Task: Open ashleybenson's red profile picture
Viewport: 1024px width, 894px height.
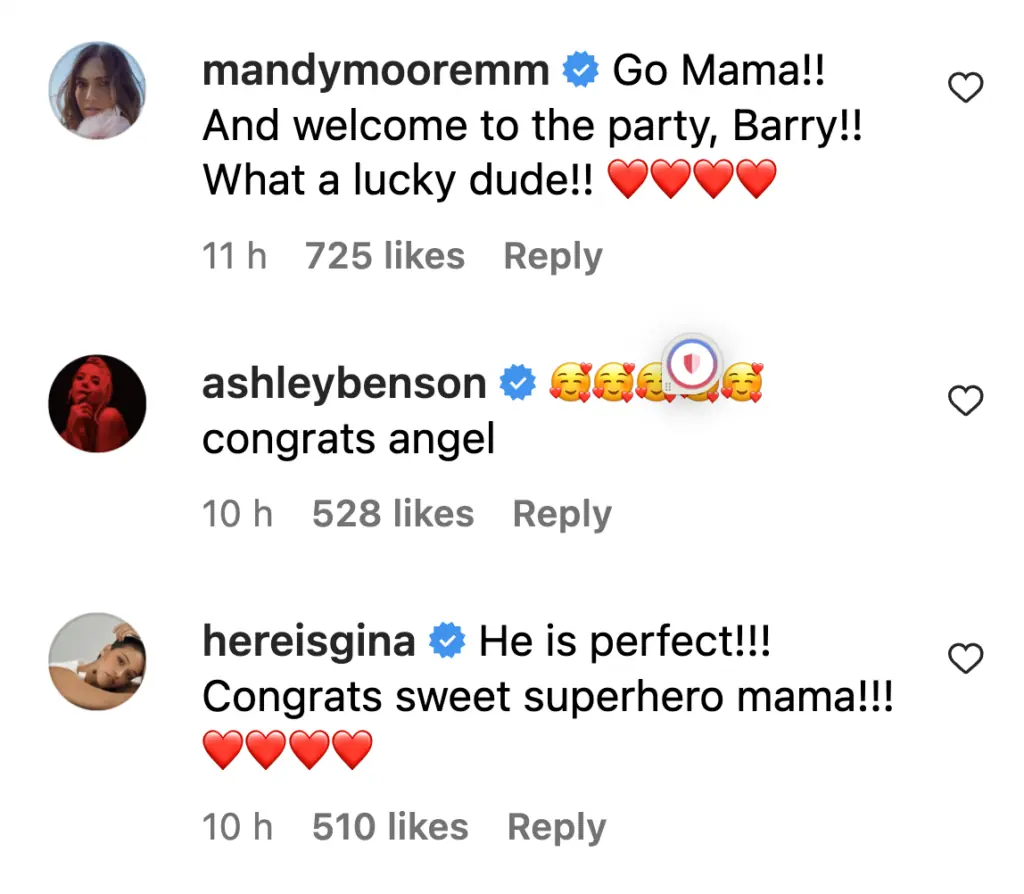Action: pos(98,403)
